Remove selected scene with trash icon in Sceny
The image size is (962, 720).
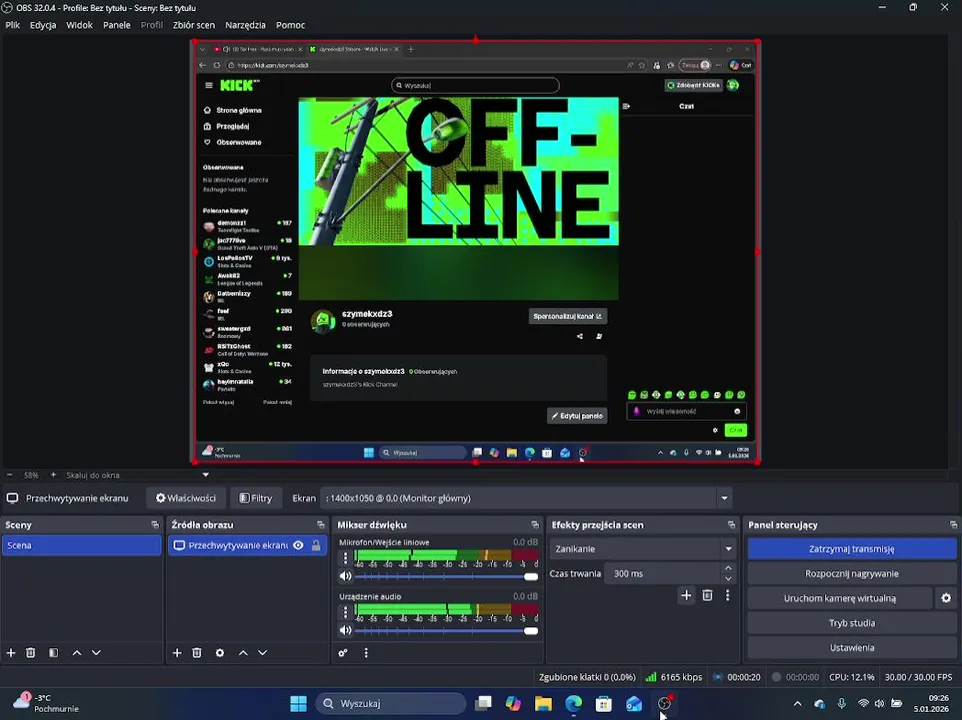pos(30,653)
